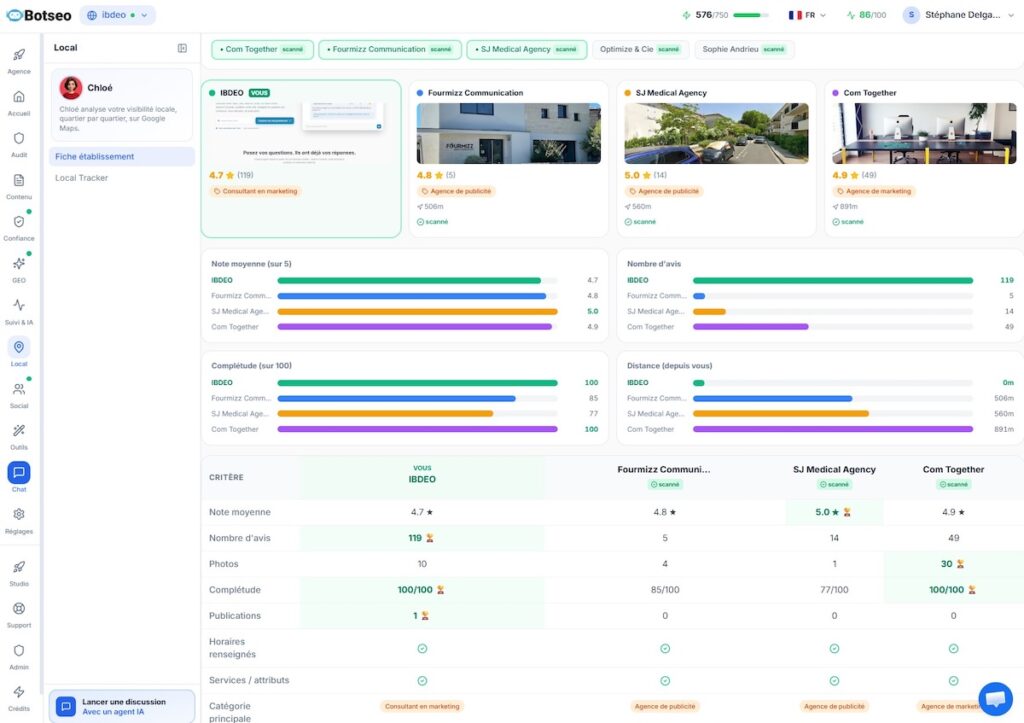Image resolution: width=1024 pixels, height=723 pixels.
Task: Open the GEO sparkles icon
Action: [x=19, y=264]
